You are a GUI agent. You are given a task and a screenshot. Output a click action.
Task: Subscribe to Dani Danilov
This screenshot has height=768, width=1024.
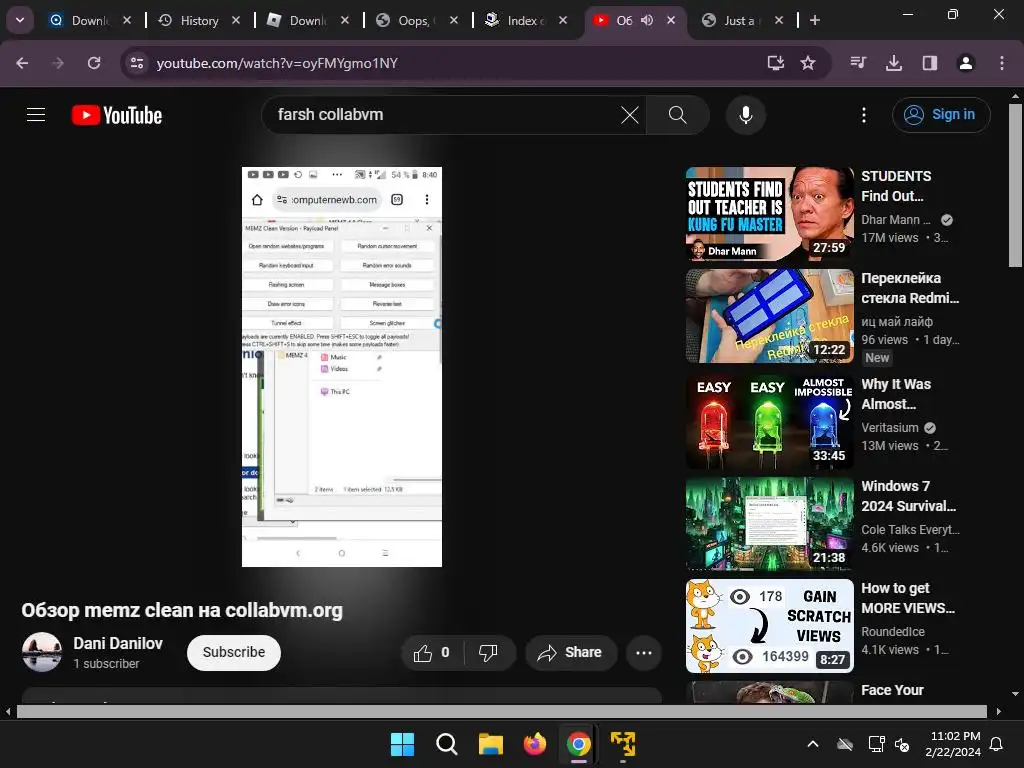tap(234, 652)
